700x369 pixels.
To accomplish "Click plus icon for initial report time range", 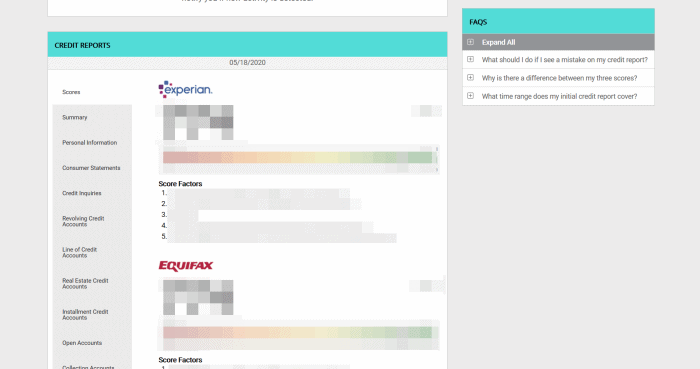I will click(470, 96).
